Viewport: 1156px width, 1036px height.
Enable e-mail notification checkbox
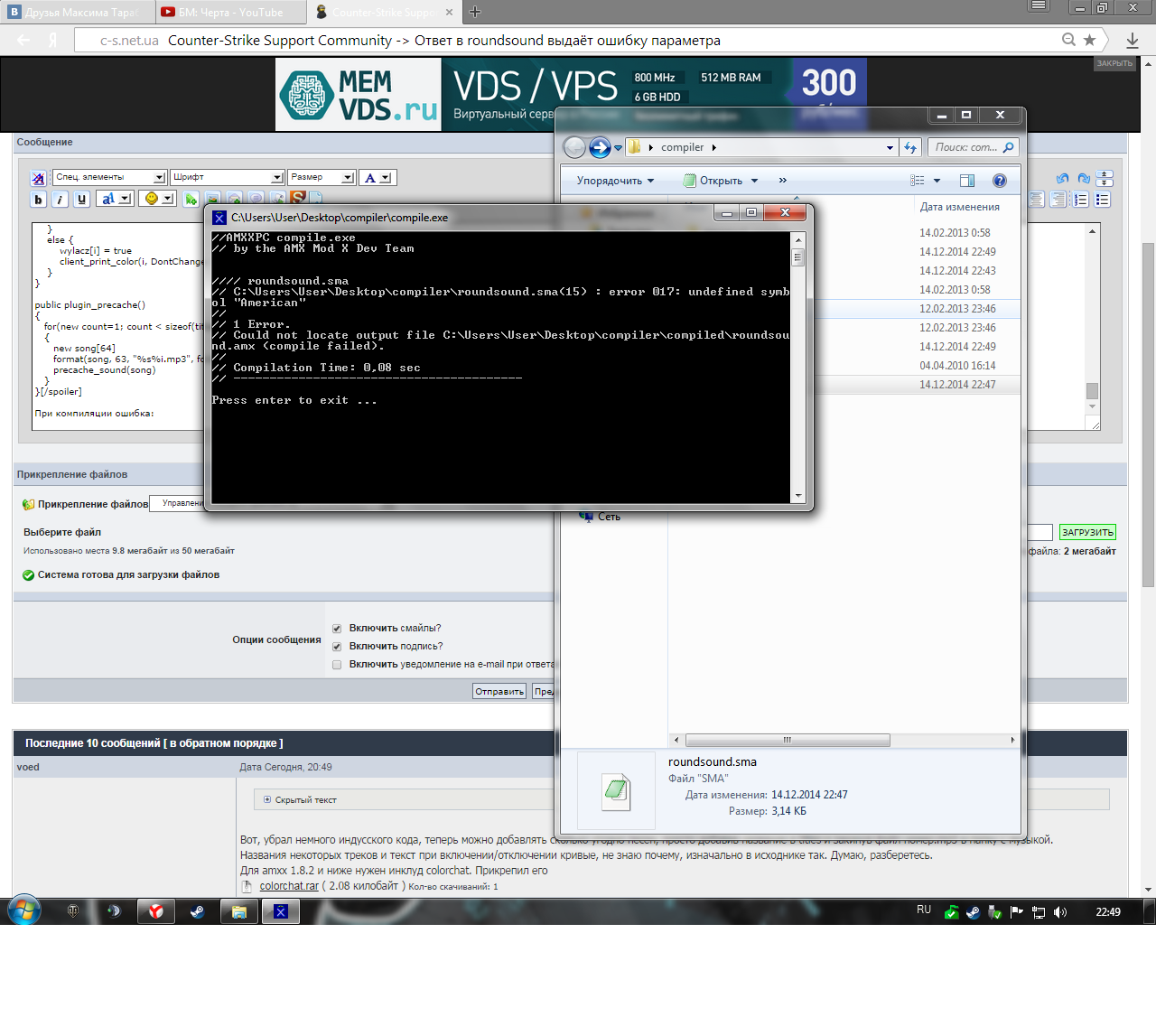click(337, 665)
